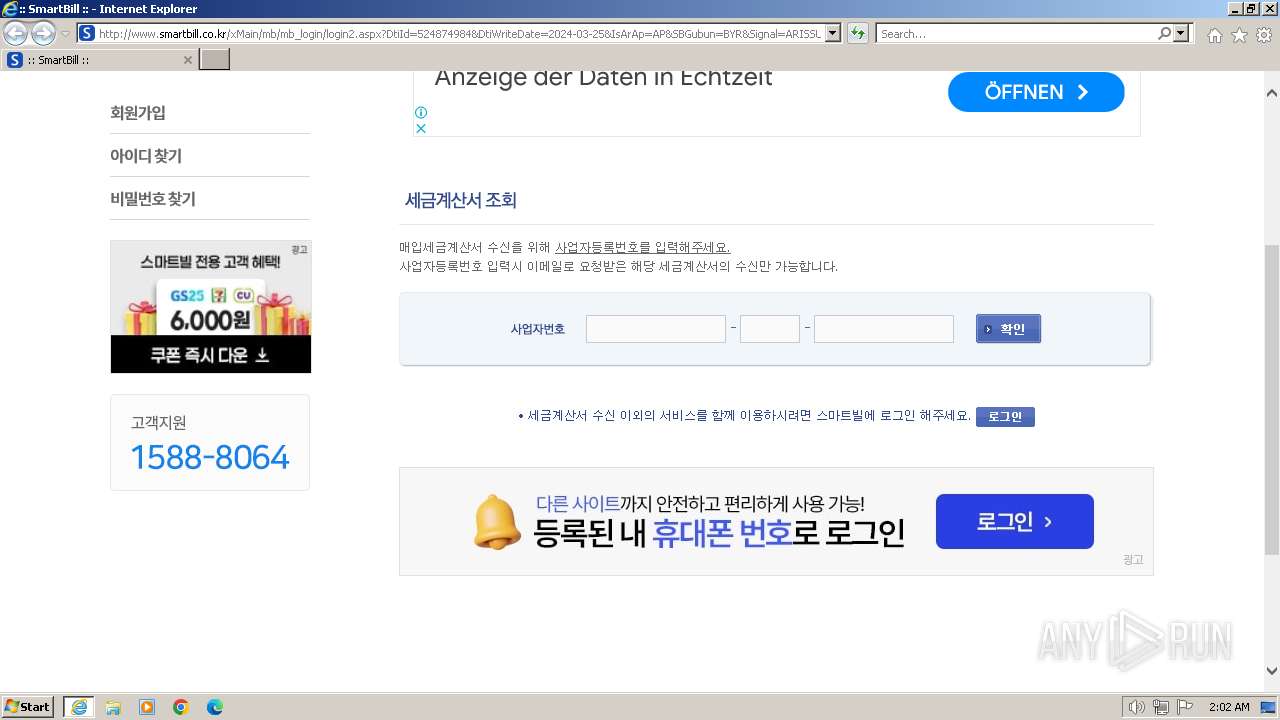Image resolution: width=1280 pixels, height=720 pixels.
Task: Go forward with the browser Forward arrow
Action: (43, 34)
